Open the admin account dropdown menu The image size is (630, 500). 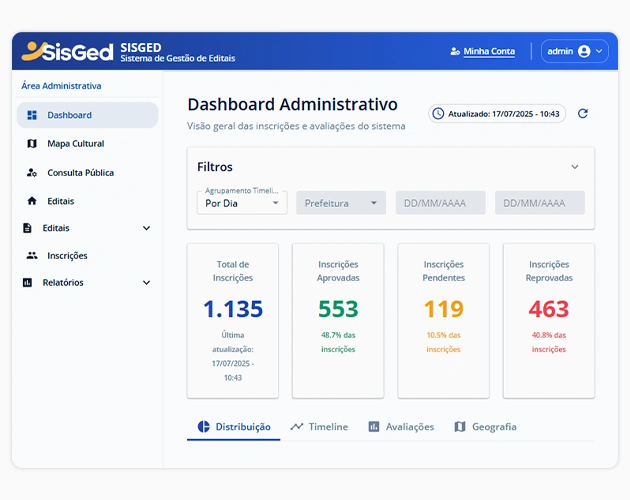[575, 51]
